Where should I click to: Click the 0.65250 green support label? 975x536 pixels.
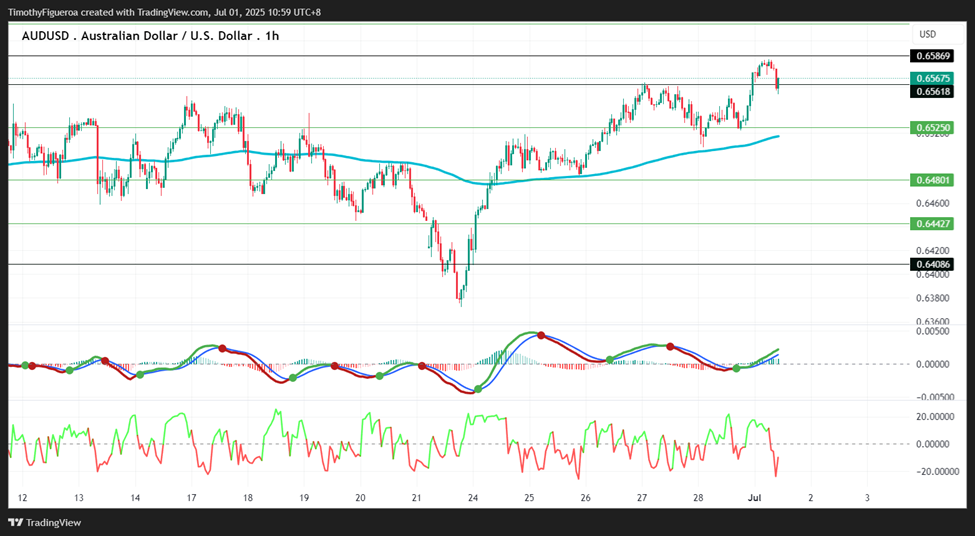click(x=931, y=127)
